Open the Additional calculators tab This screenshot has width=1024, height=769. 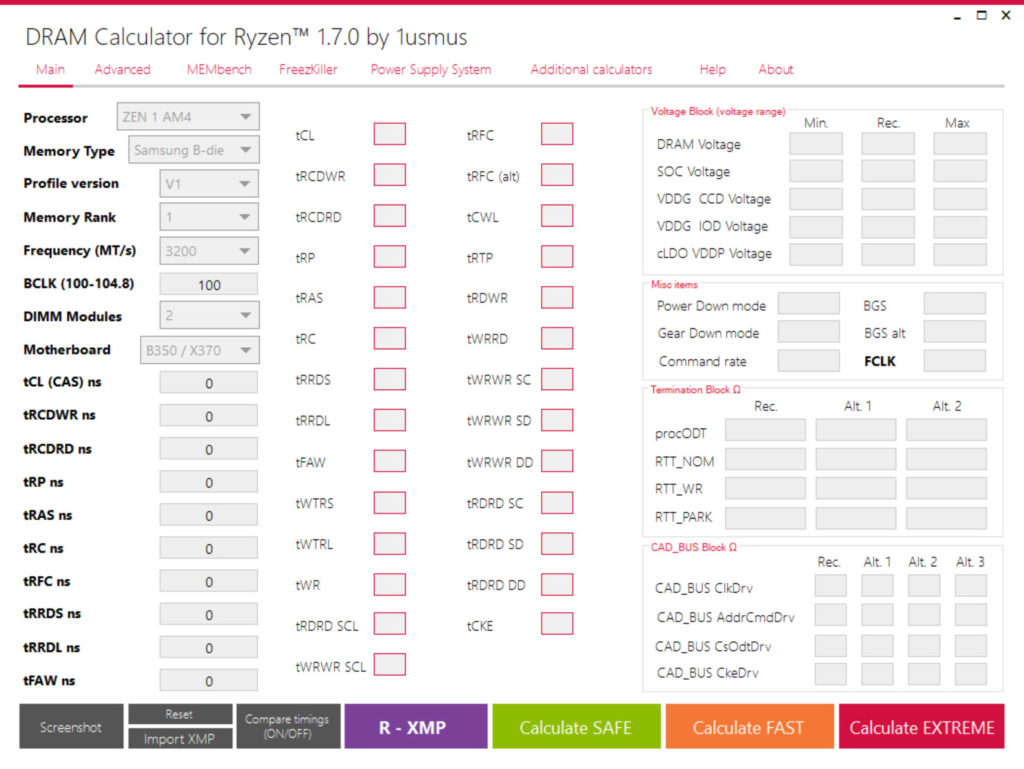[x=591, y=70]
